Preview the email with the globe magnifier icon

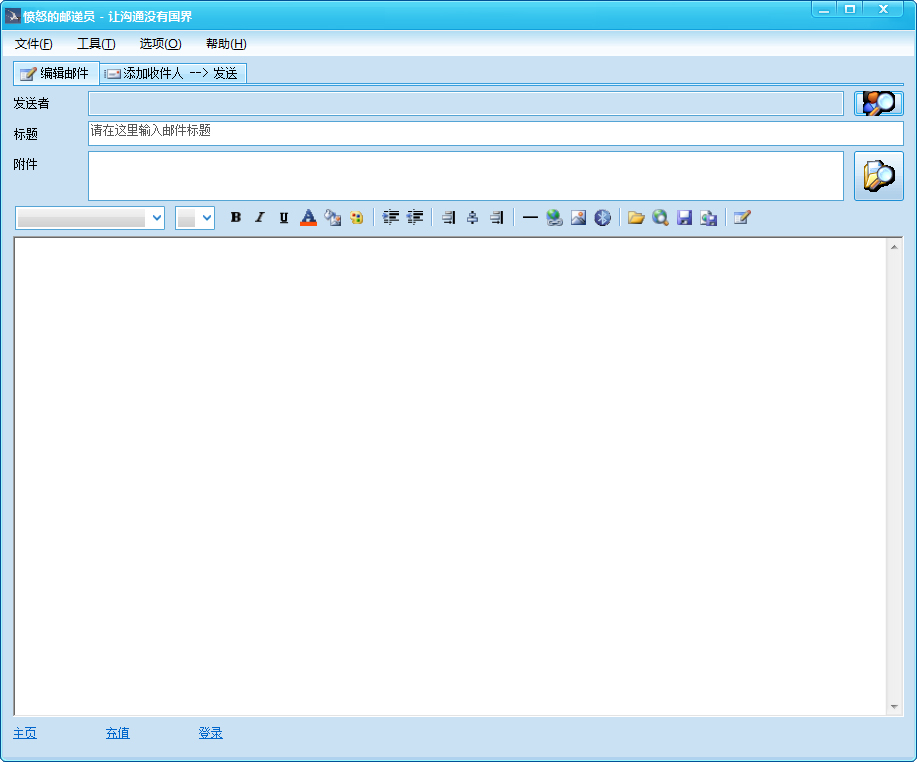point(661,217)
